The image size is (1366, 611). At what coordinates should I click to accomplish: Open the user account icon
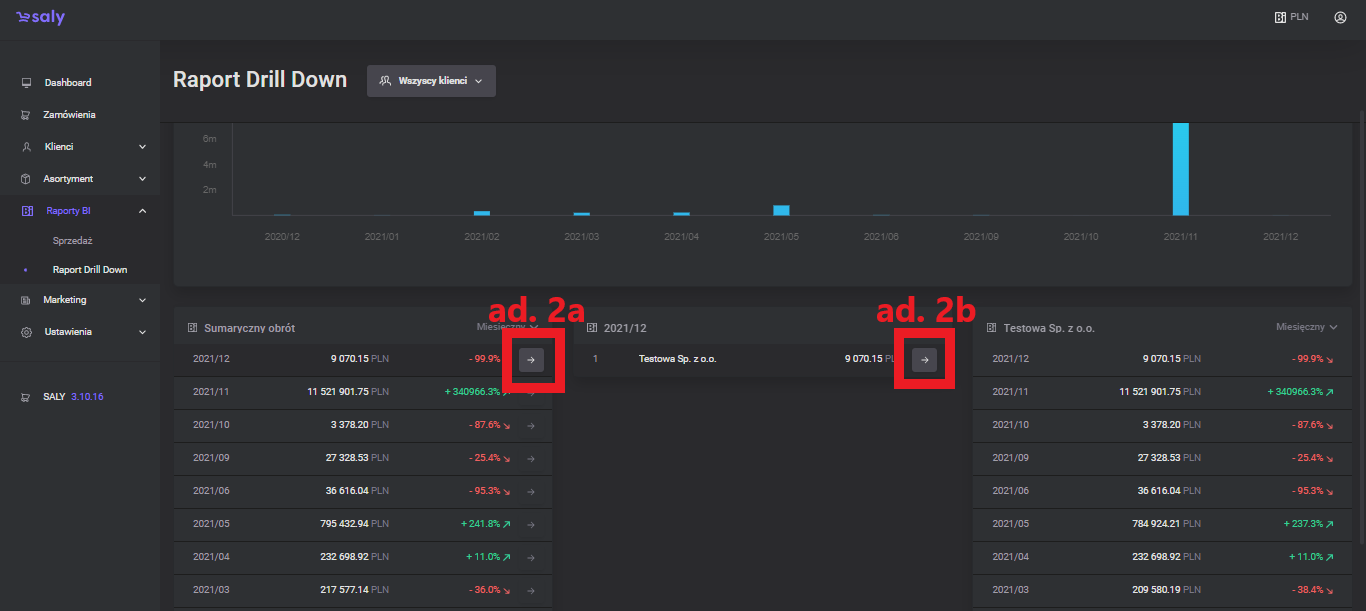click(1340, 17)
